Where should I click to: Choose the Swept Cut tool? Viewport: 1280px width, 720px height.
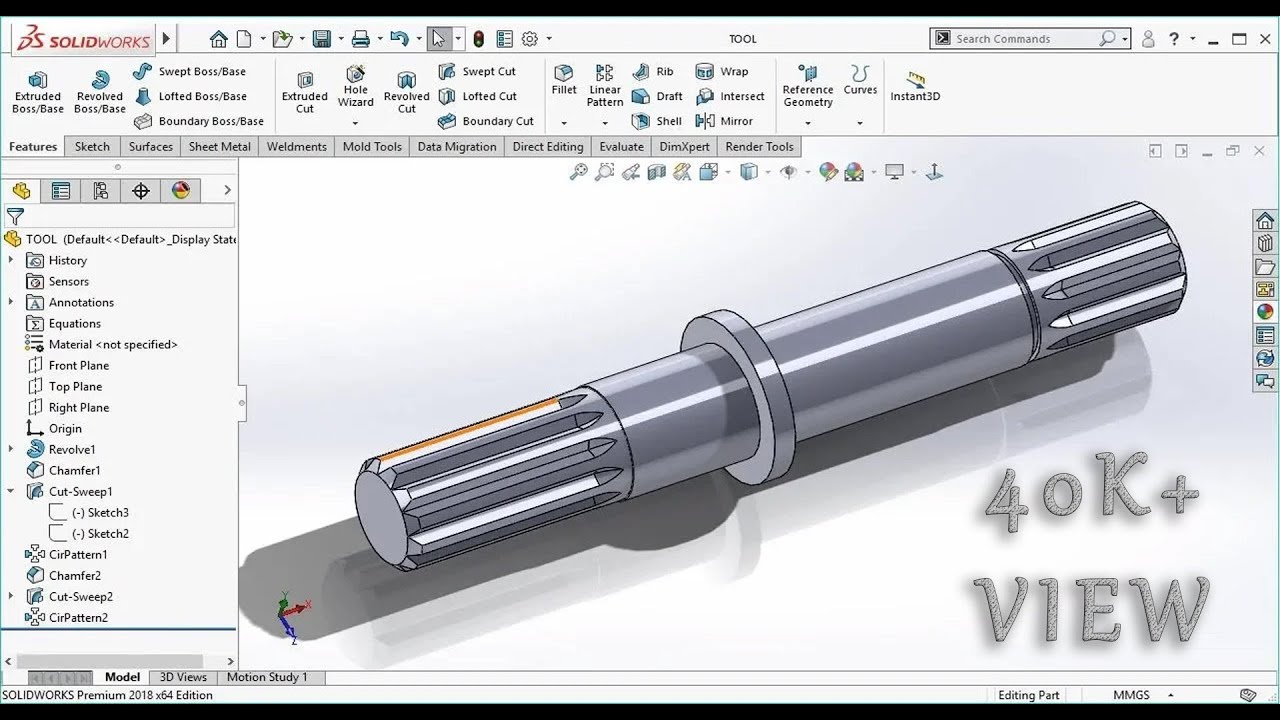(x=477, y=71)
